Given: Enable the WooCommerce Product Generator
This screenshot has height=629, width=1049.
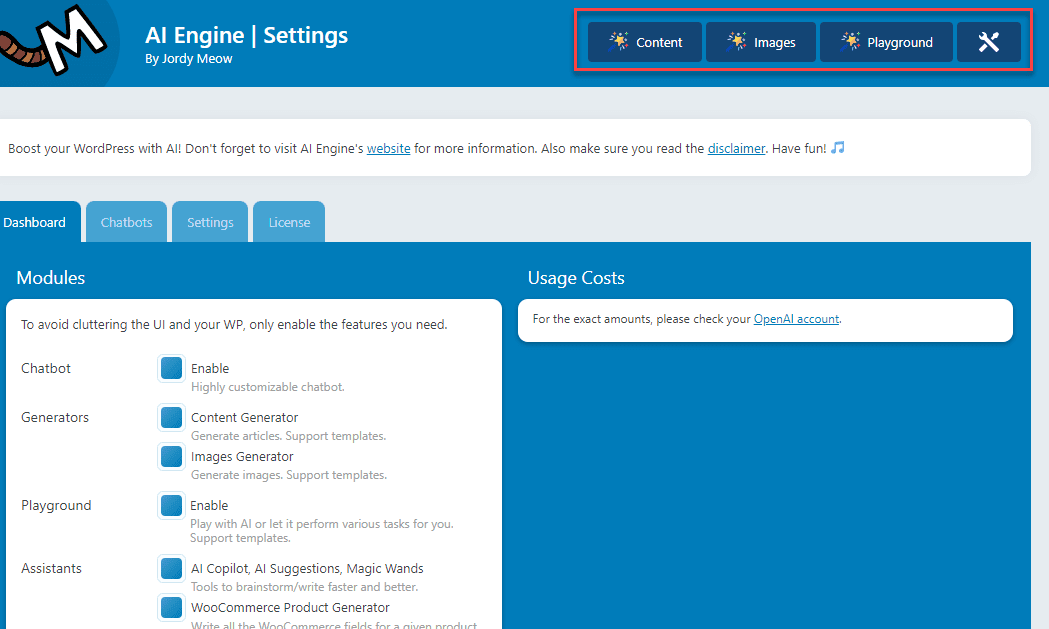Looking at the screenshot, I should click(x=171, y=607).
